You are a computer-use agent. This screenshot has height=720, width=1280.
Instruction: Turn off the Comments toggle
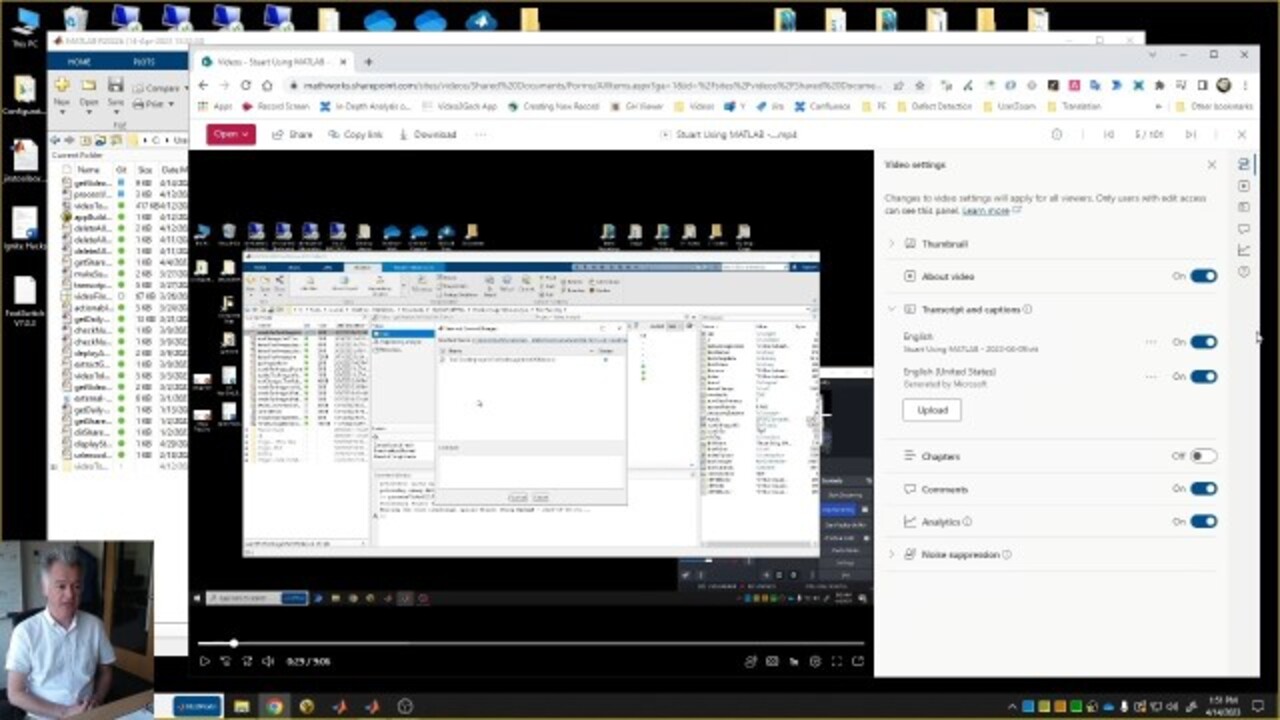pos(1203,489)
